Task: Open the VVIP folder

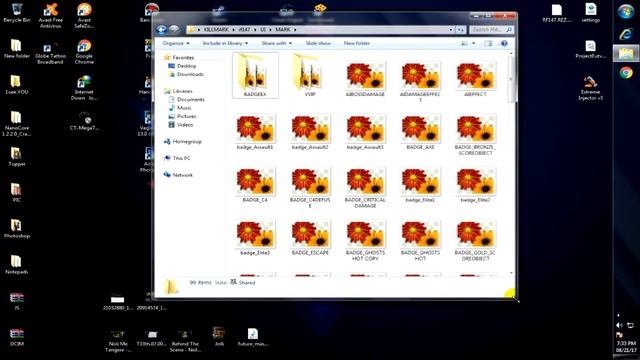Action: 310,75
